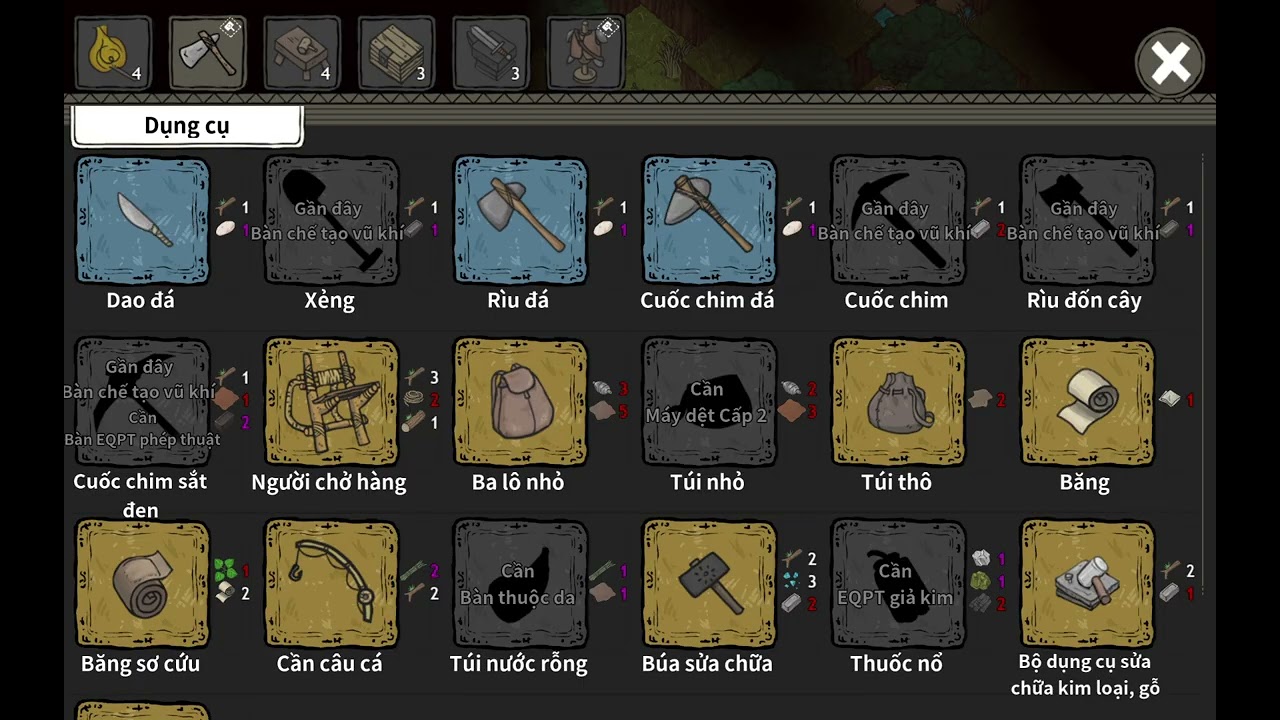The height and width of the screenshot is (720, 1280).
Task: Click the locked Thuốc nổ explosive slot
Action: coord(899,584)
